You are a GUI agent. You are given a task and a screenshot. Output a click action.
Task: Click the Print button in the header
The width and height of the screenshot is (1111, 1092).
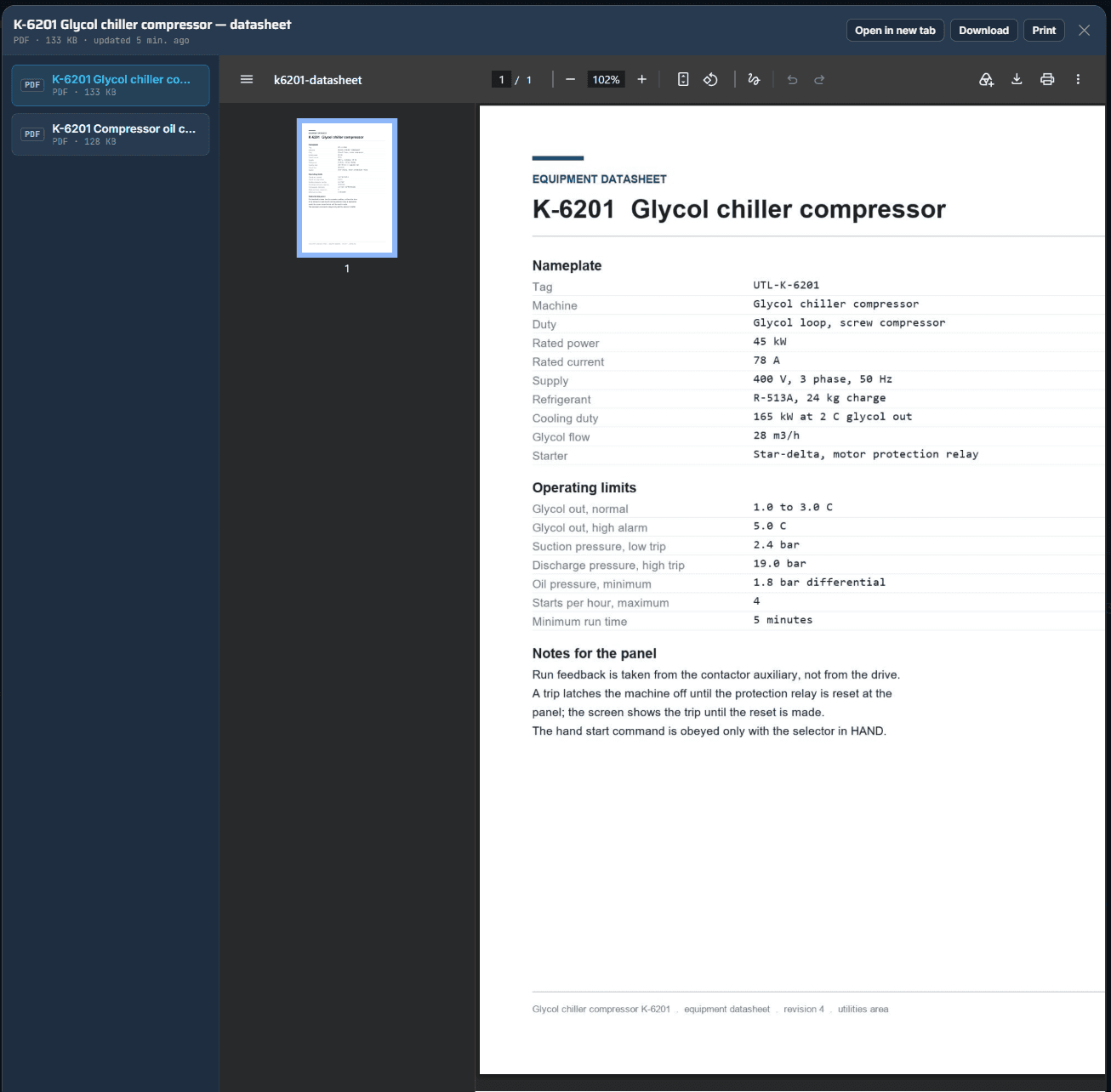[x=1044, y=31]
